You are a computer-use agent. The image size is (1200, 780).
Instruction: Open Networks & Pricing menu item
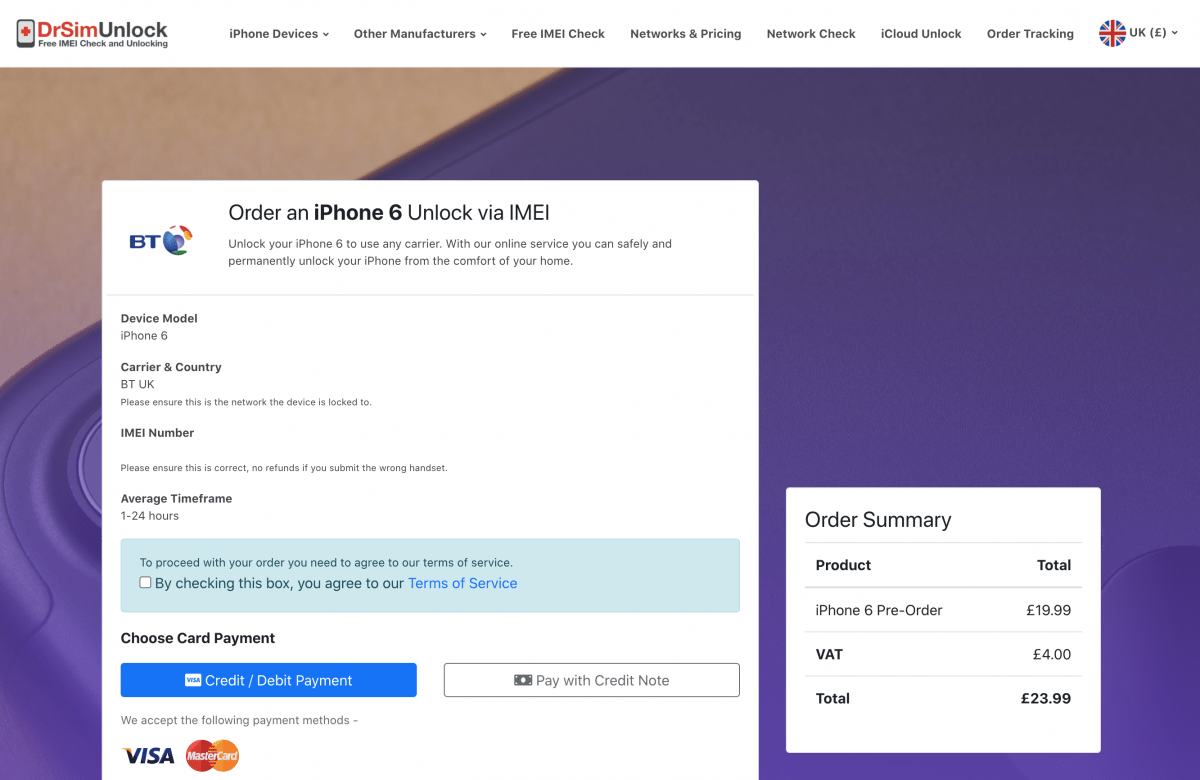[686, 33]
